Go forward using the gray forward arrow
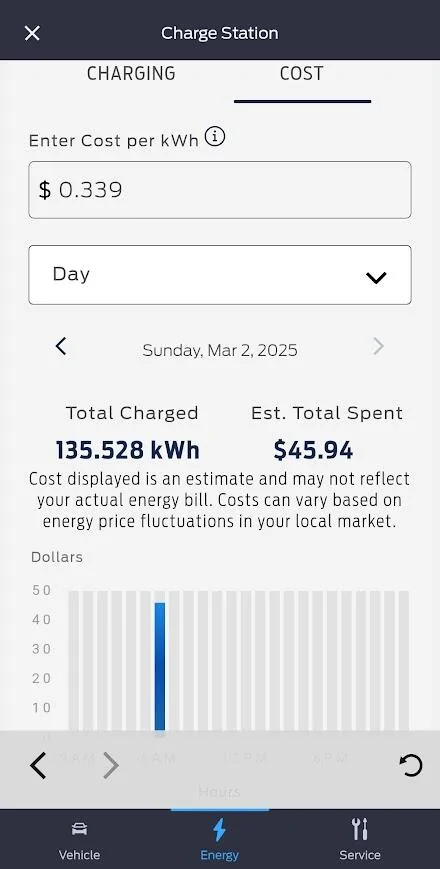 (x=111, y=766)
